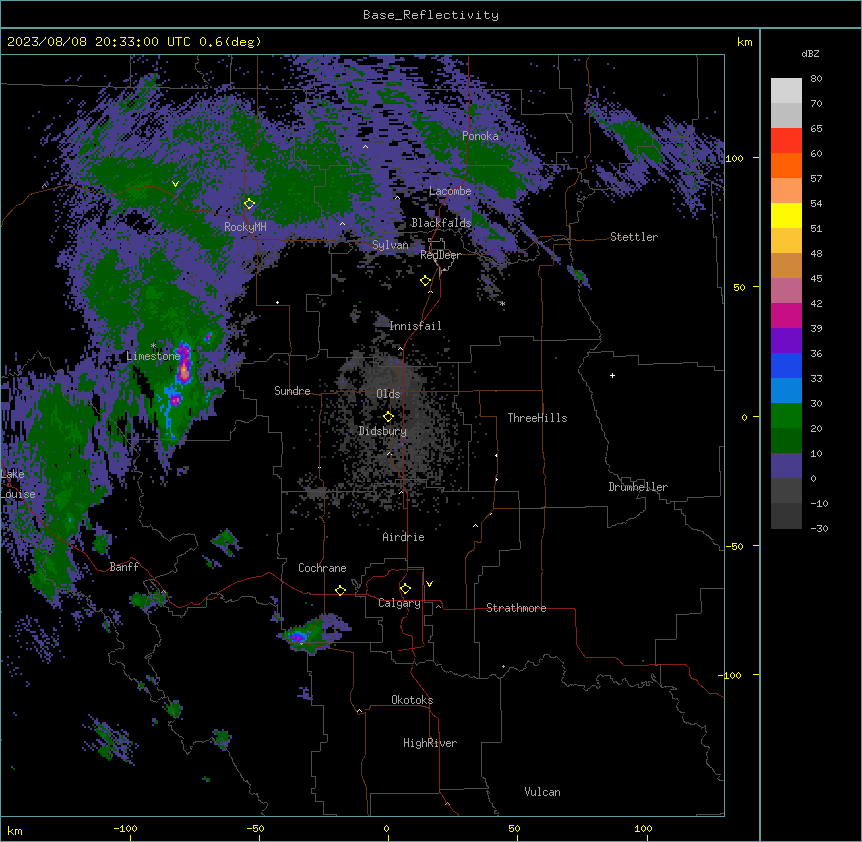Click the Olds label
862x842 pixels.
point(388,394)
